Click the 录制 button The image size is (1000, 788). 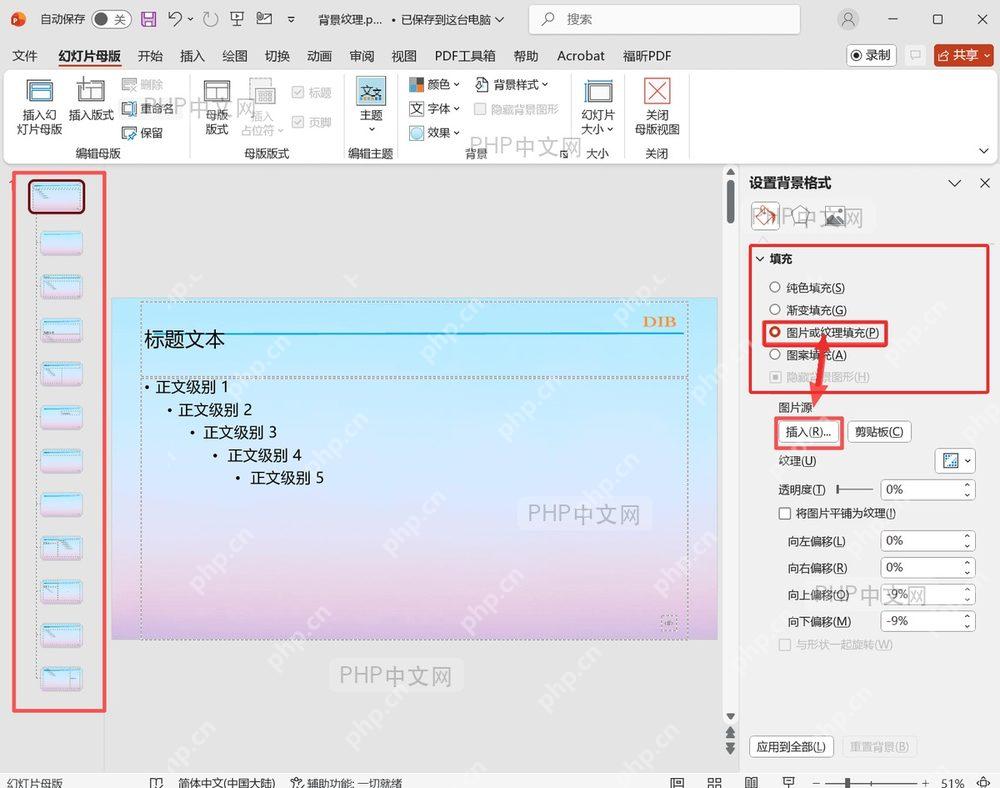[x=871, y=55]
